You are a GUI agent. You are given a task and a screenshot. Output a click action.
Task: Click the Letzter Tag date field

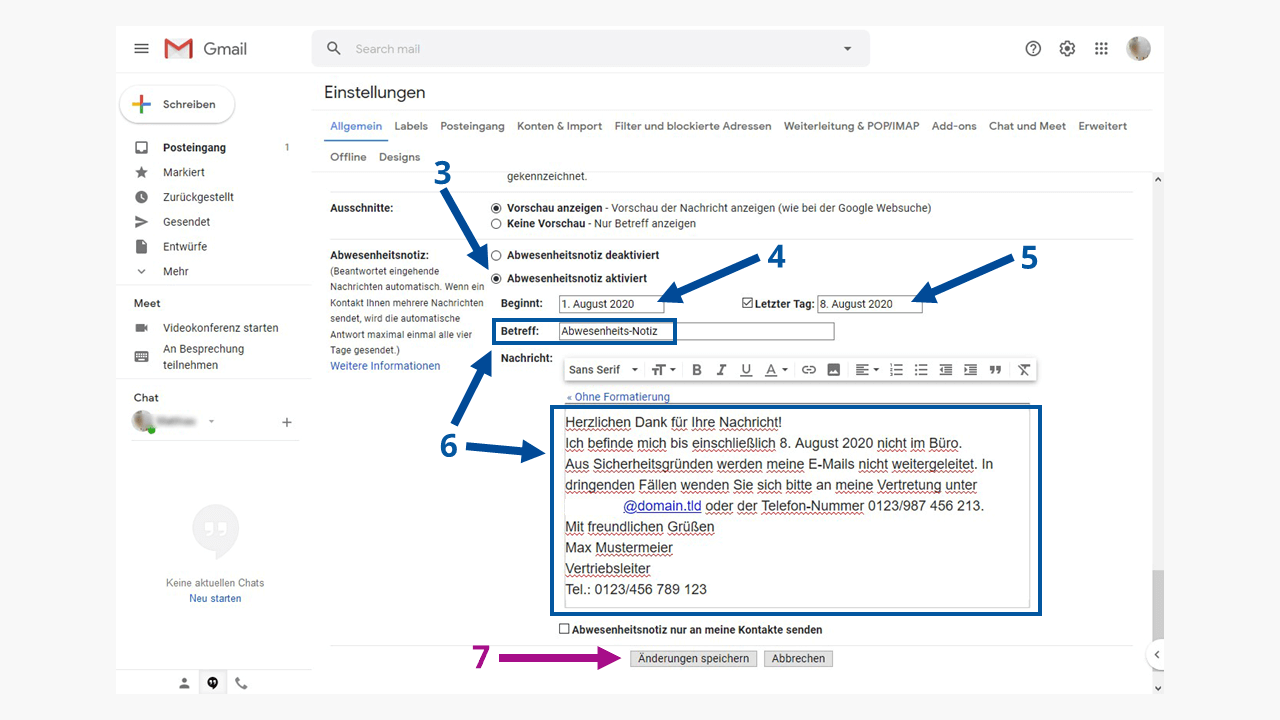pos(870,304)
